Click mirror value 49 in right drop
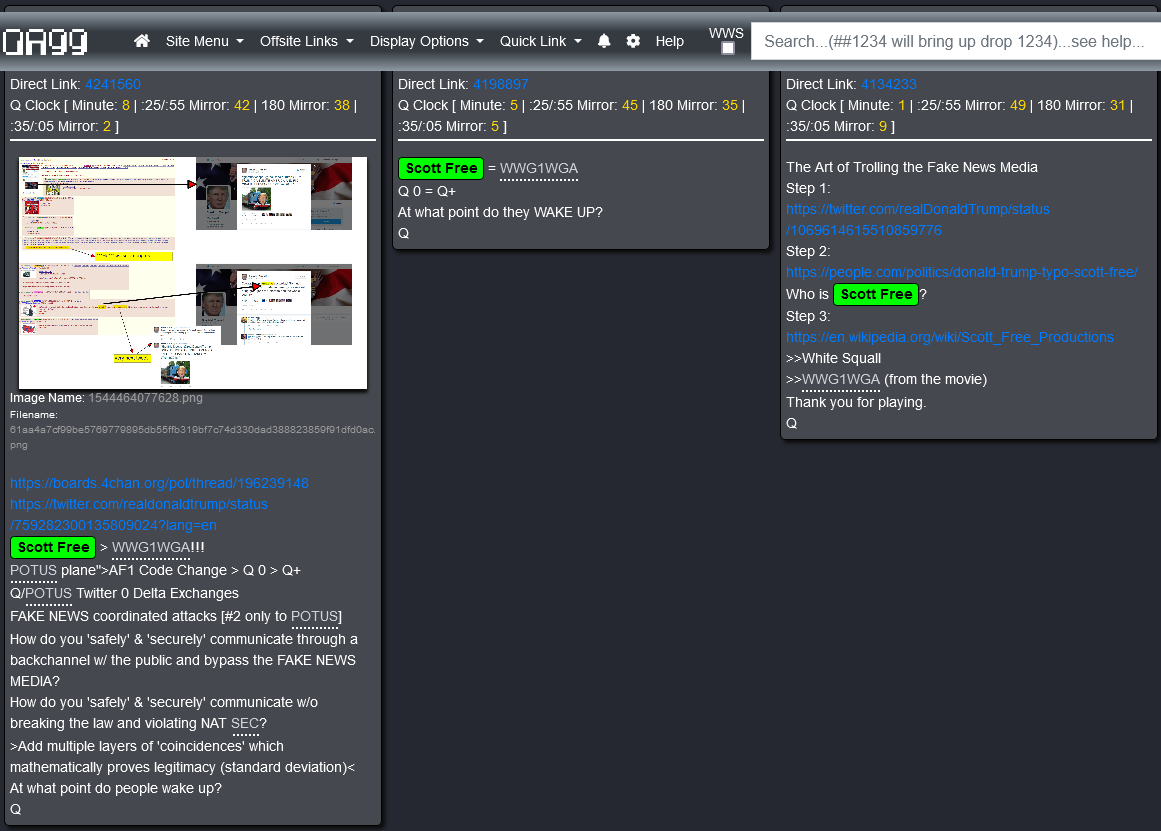Viewport: 1161px width, 831px height. pyautogui.click(x=1018, y=105)
